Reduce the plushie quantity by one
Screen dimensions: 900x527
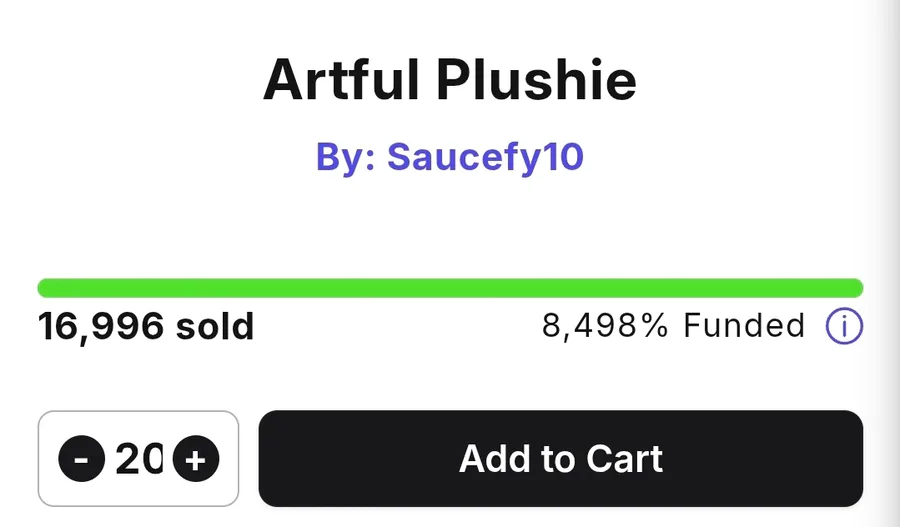click(81, 460)
